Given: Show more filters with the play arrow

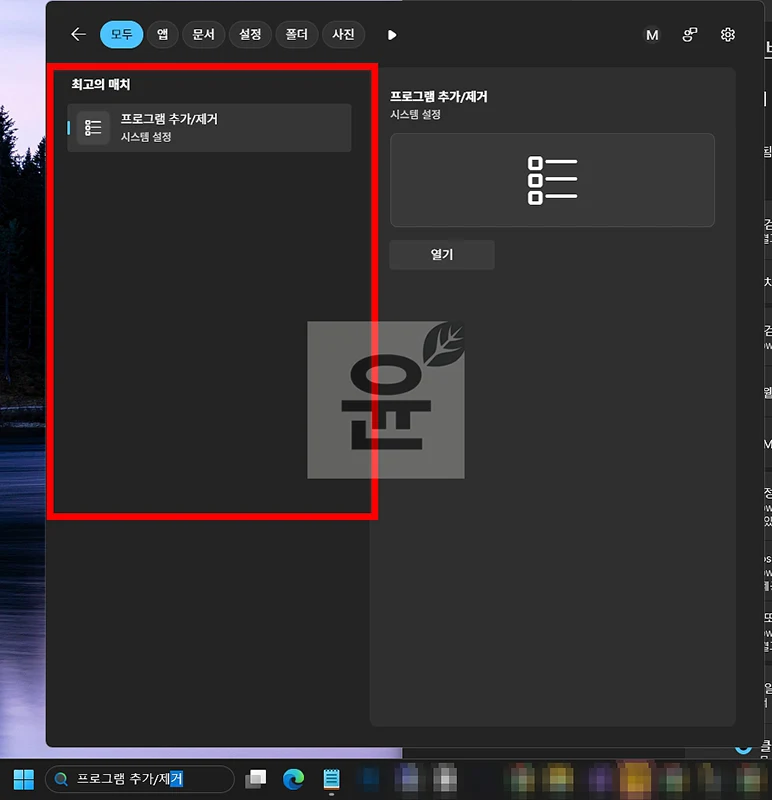Looking at the screenshot, I should coord(391,35).
